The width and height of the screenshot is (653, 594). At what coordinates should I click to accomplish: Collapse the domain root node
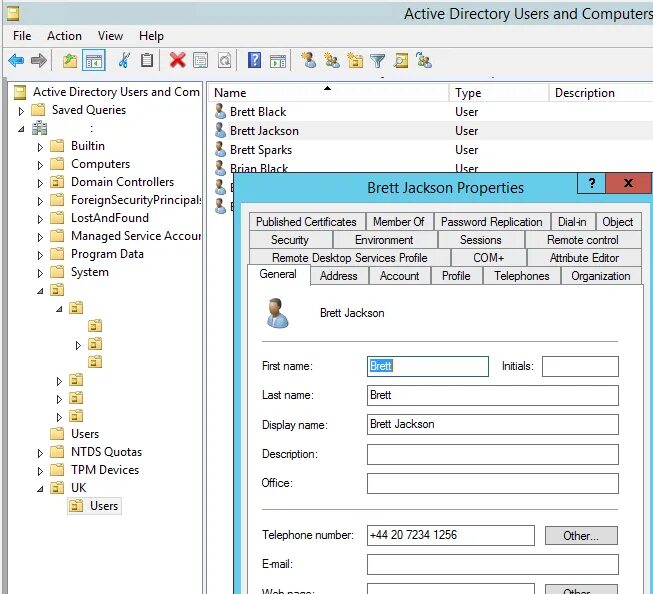(21, 129)
